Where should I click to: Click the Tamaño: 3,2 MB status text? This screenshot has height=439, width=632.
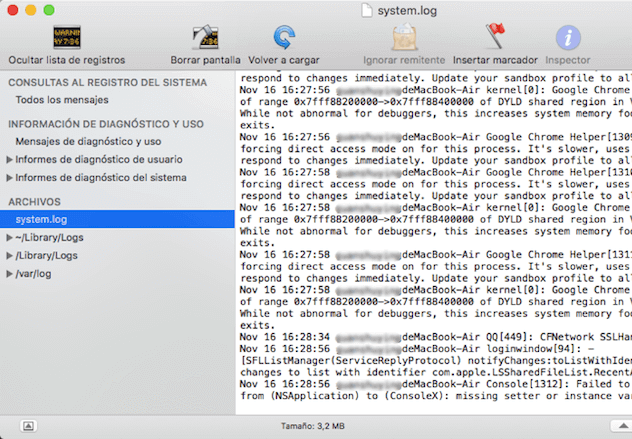pyautogui.click(x=313, y=426)
